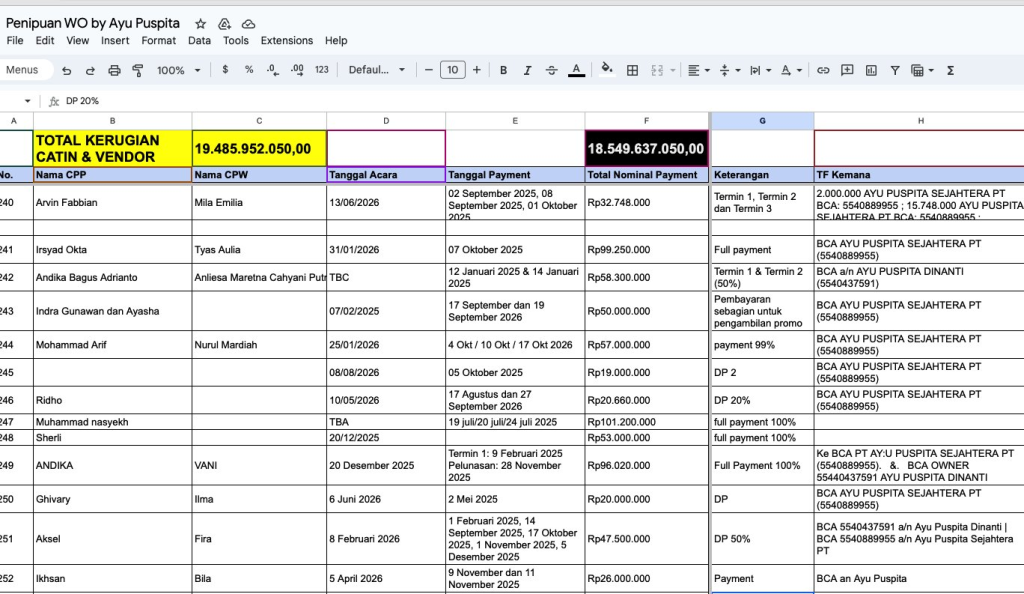Image resolution: width=1024 pixels, height=594 pixels.
Task: Click the Print icon
Action: tap(114, 70)
